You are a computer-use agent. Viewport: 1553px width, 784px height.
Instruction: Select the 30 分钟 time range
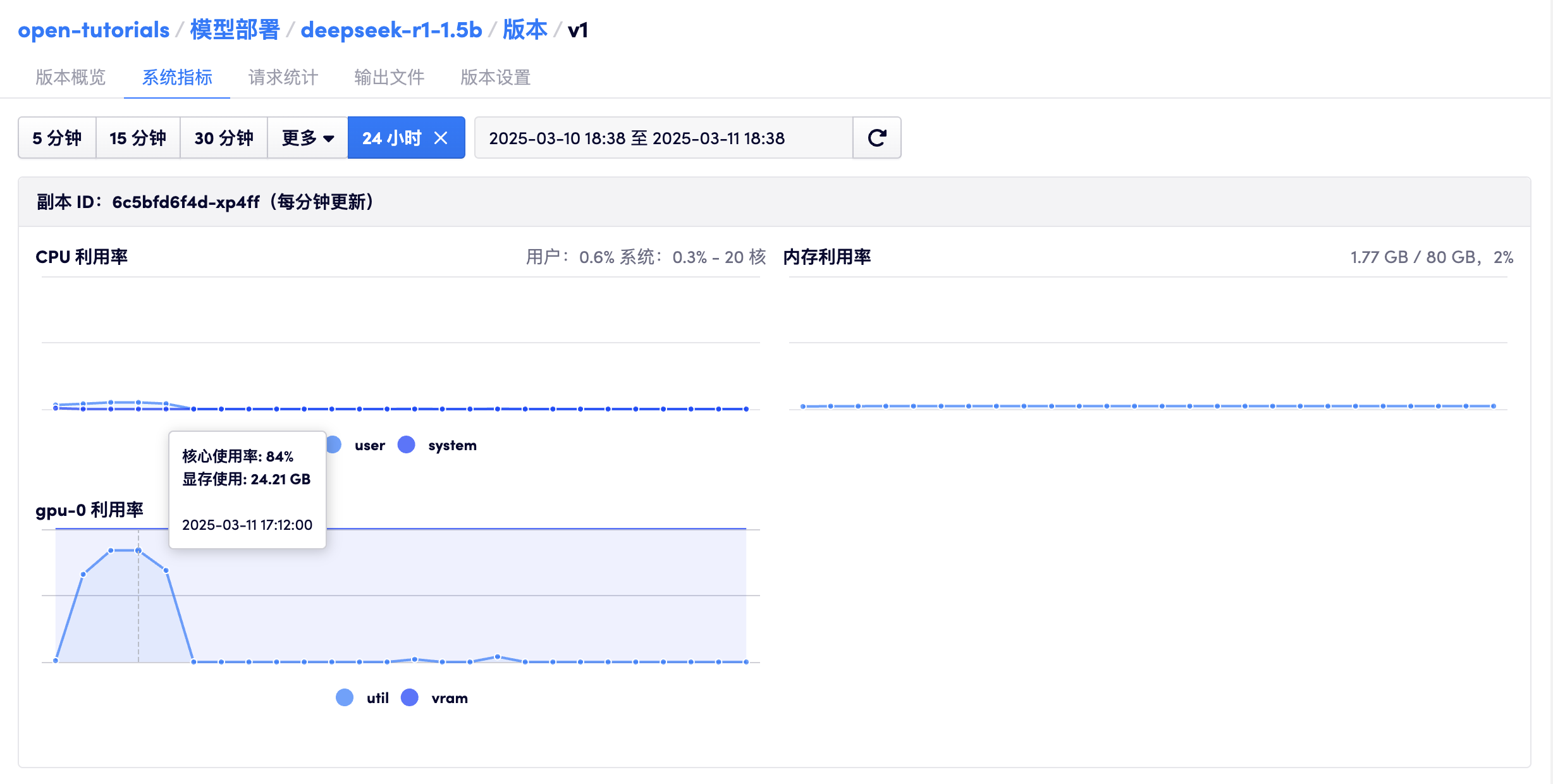tap(224, 138)
